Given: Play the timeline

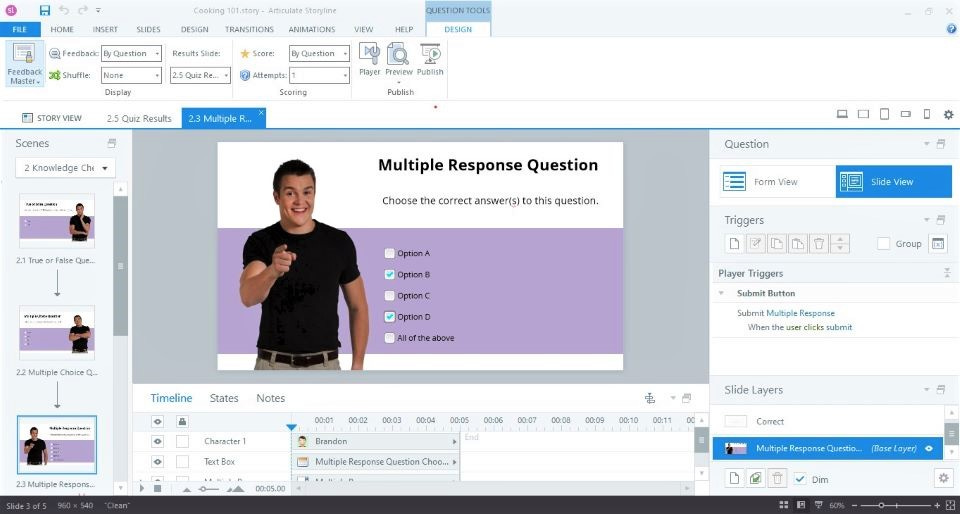Looking at the screenshot, I should [x=142, y=488].
